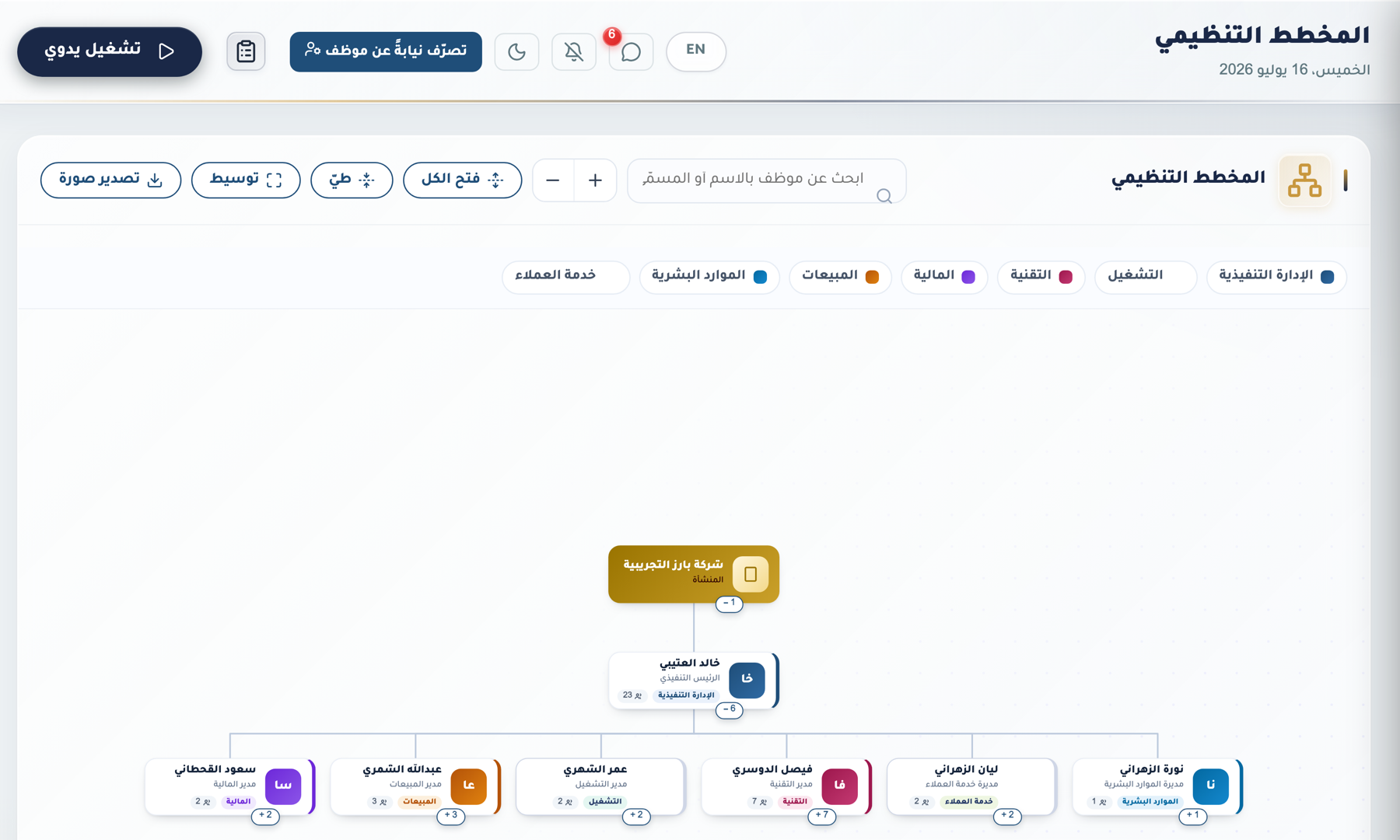Expand عبدالله الشمري's +3 badge
The height and width of the screenshot is (840, 1400).
pos(450,816)
